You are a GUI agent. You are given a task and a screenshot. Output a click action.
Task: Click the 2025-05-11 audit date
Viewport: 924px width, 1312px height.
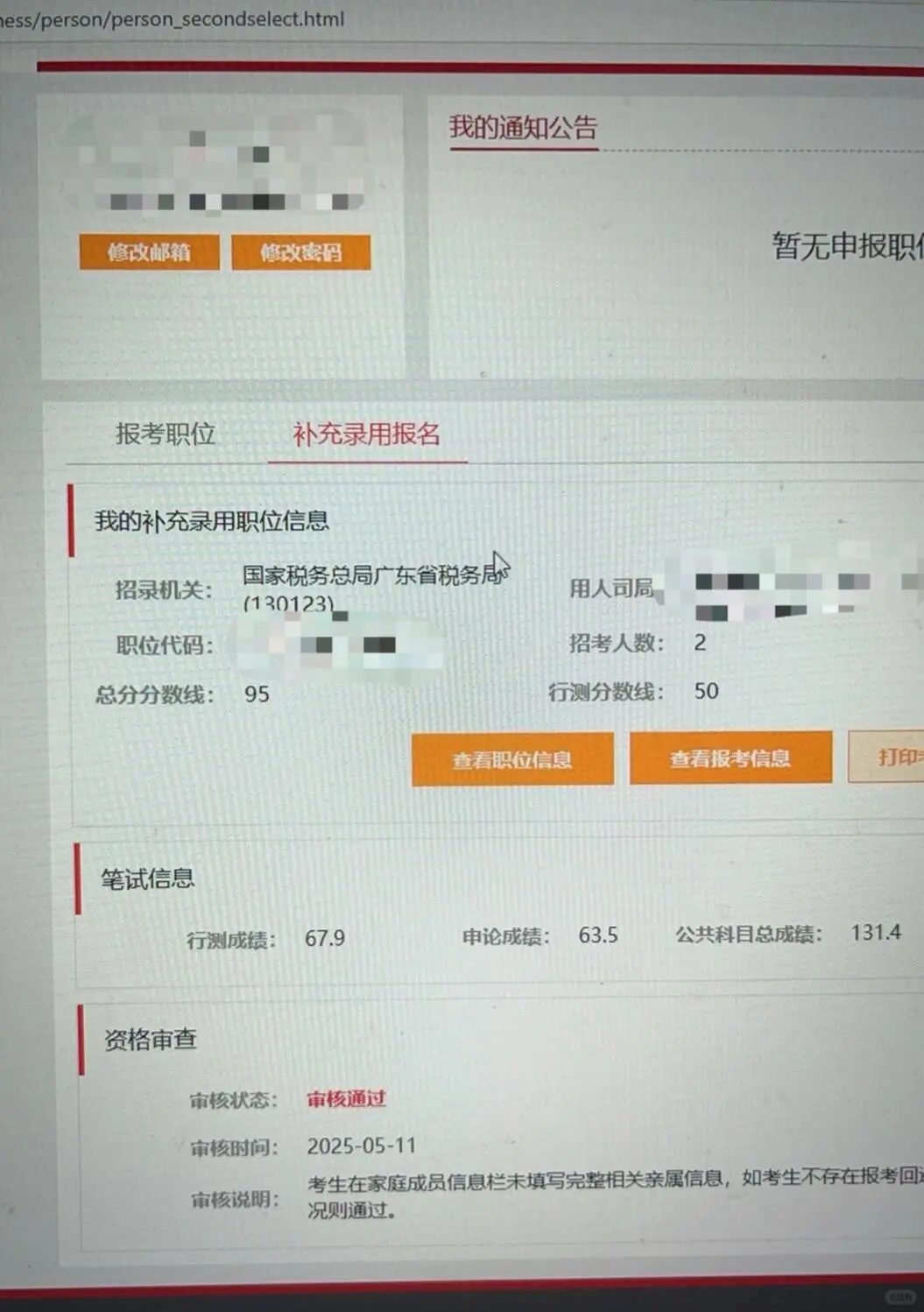pos(362,1146)
